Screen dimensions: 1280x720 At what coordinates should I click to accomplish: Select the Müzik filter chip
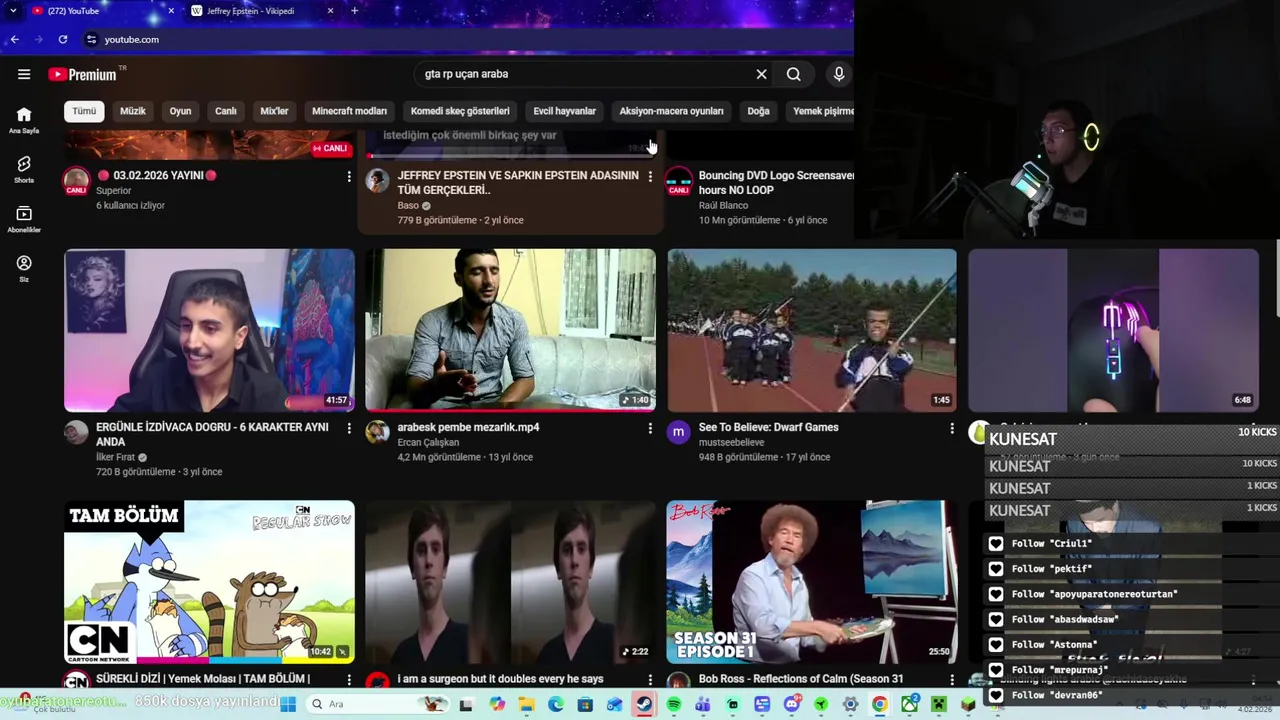tap(133, 111)
